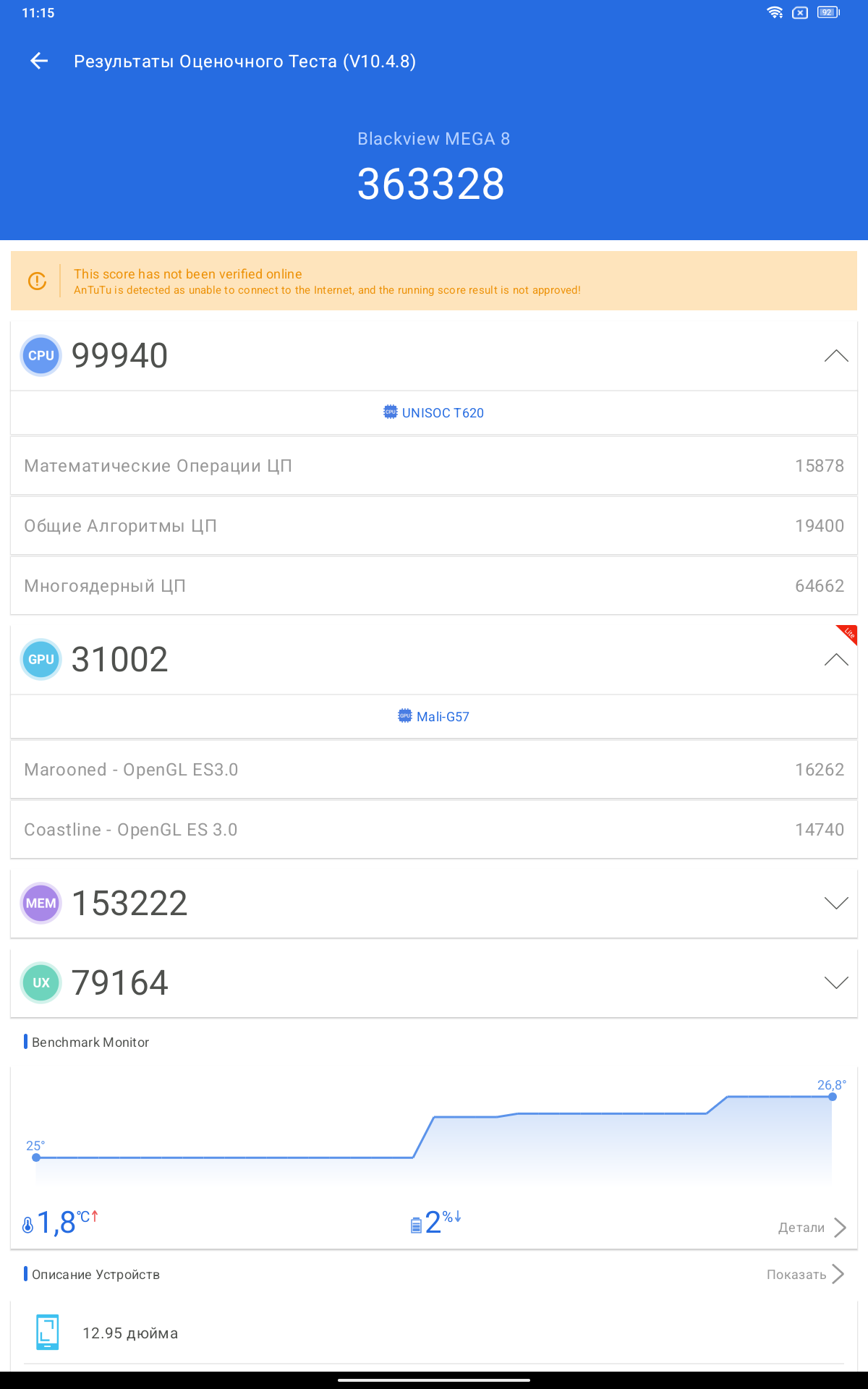Viewport: 868px width, 1389px height.
Task: Tap the Marooned score value 16262
Action: (820, 769)
